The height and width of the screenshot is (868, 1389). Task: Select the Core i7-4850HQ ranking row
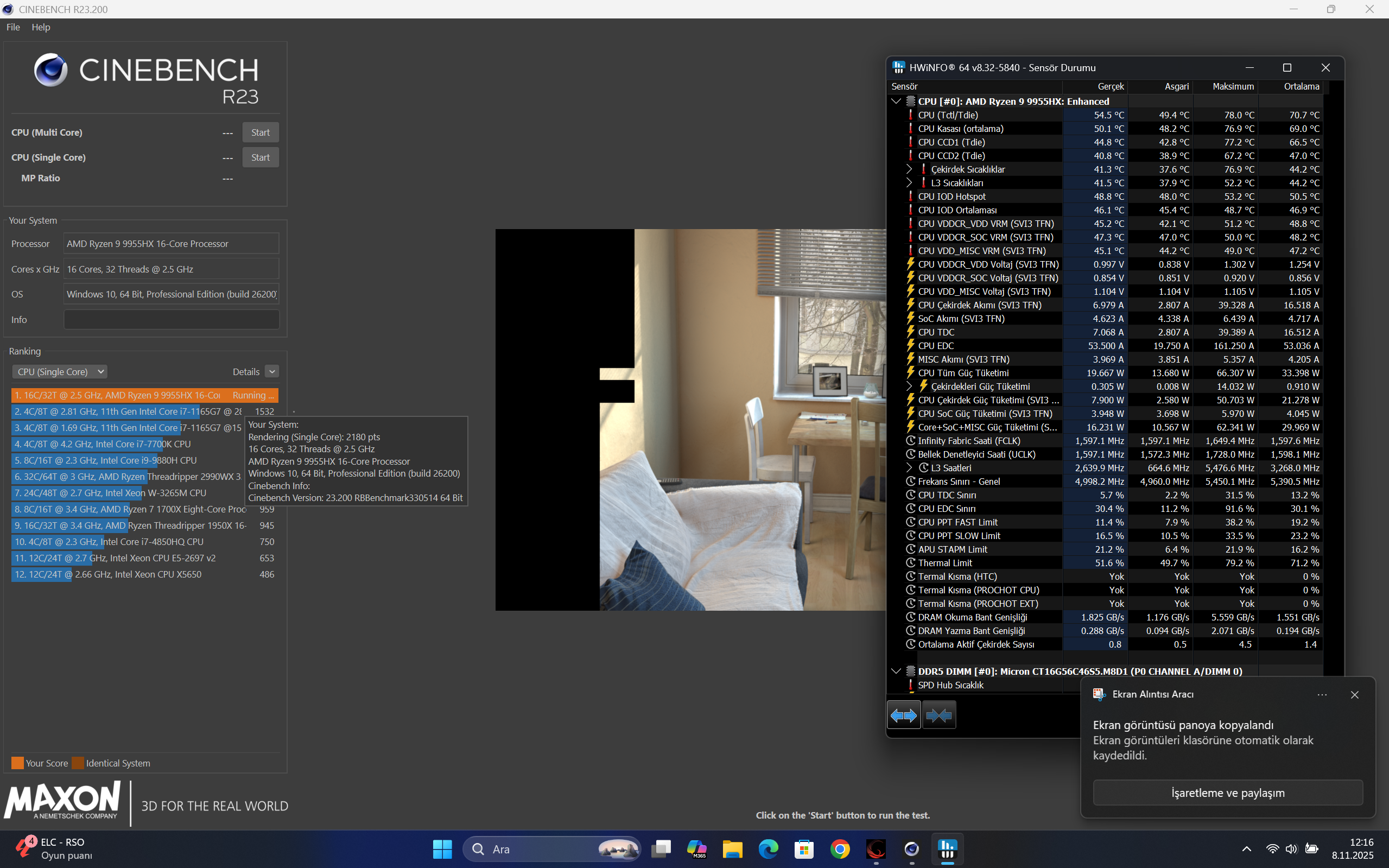[x=144, y=541]
